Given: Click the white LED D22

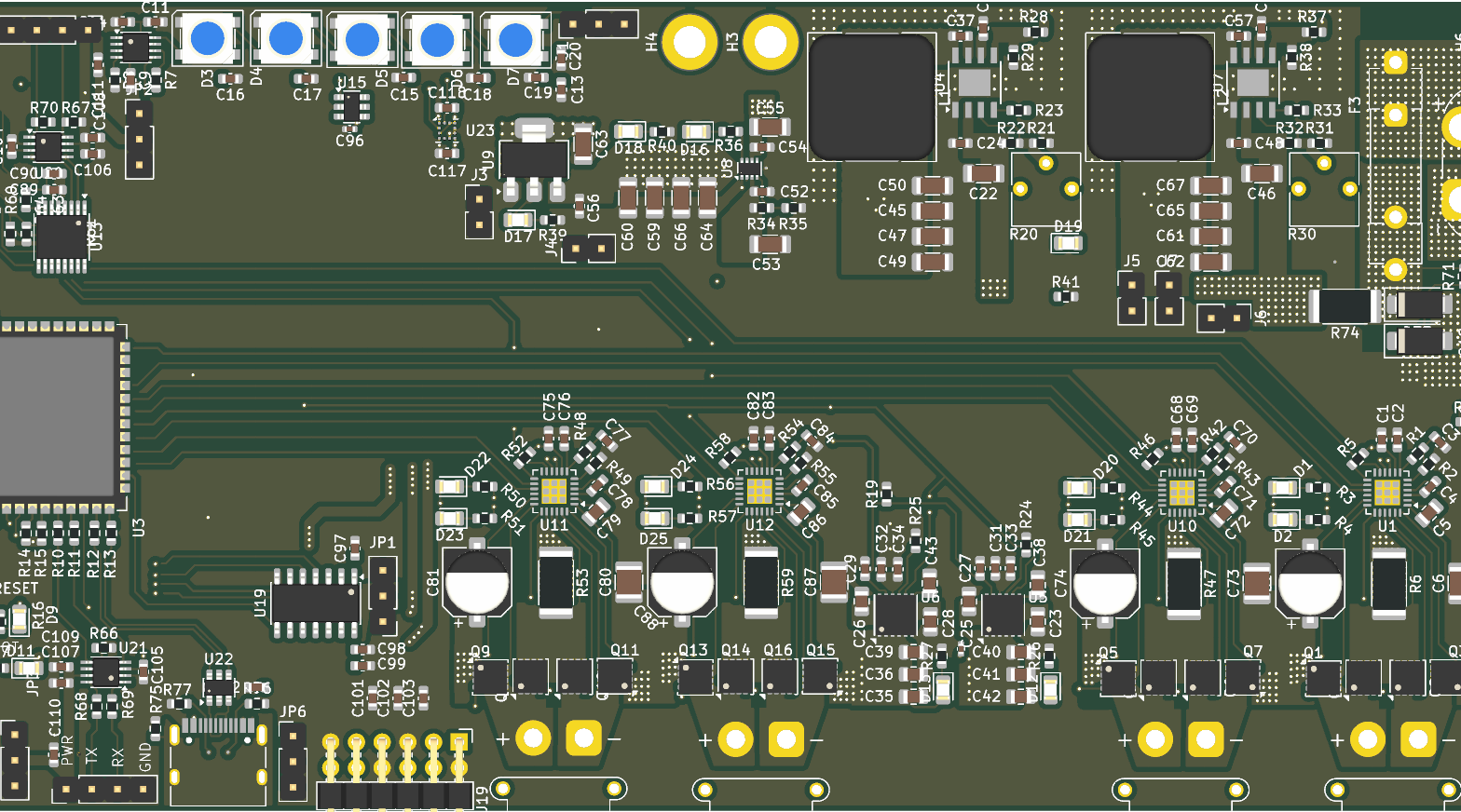Looking at the screenshot, I should 451,487.
